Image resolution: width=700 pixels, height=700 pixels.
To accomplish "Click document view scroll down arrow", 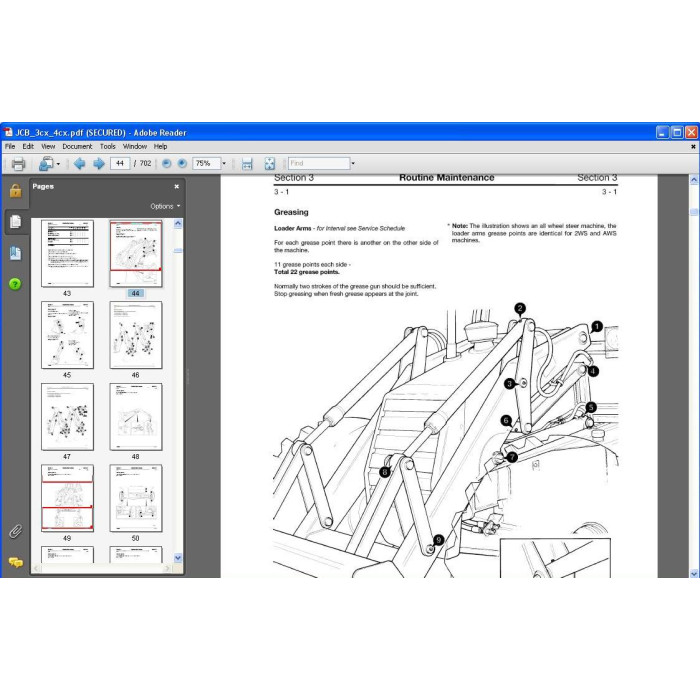I will click(694, 573).
